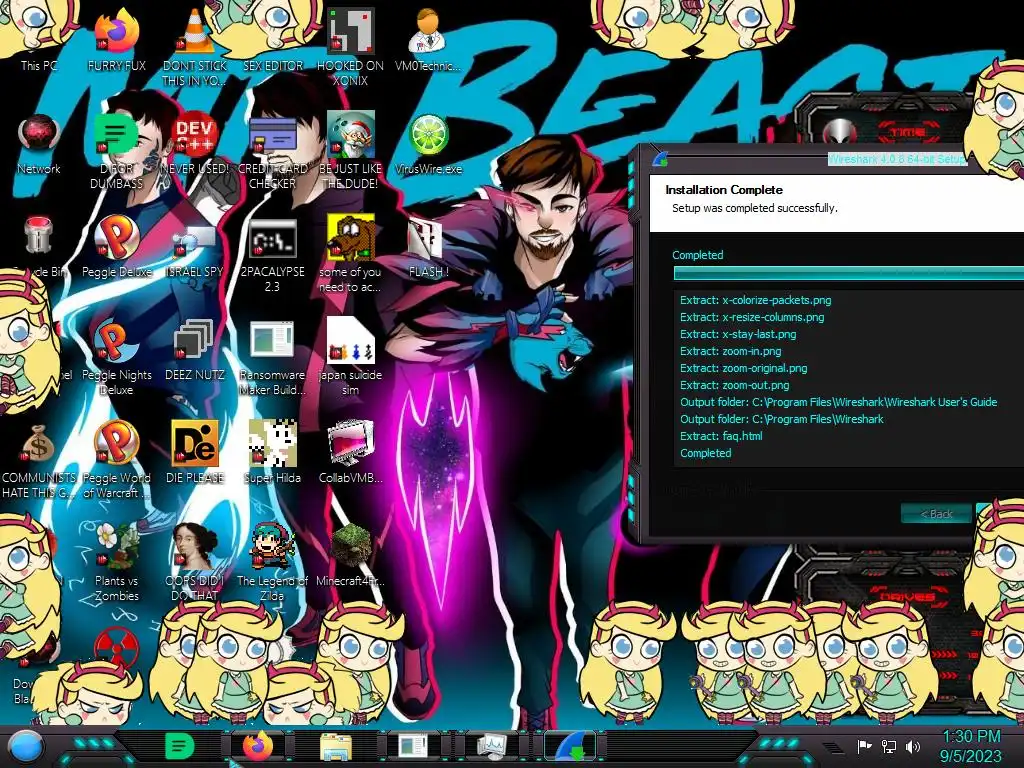Viewport: 1024px width, 768px height.
Task: Open the Minecraft4Fr grass block icon
Action: click(351, 547)
